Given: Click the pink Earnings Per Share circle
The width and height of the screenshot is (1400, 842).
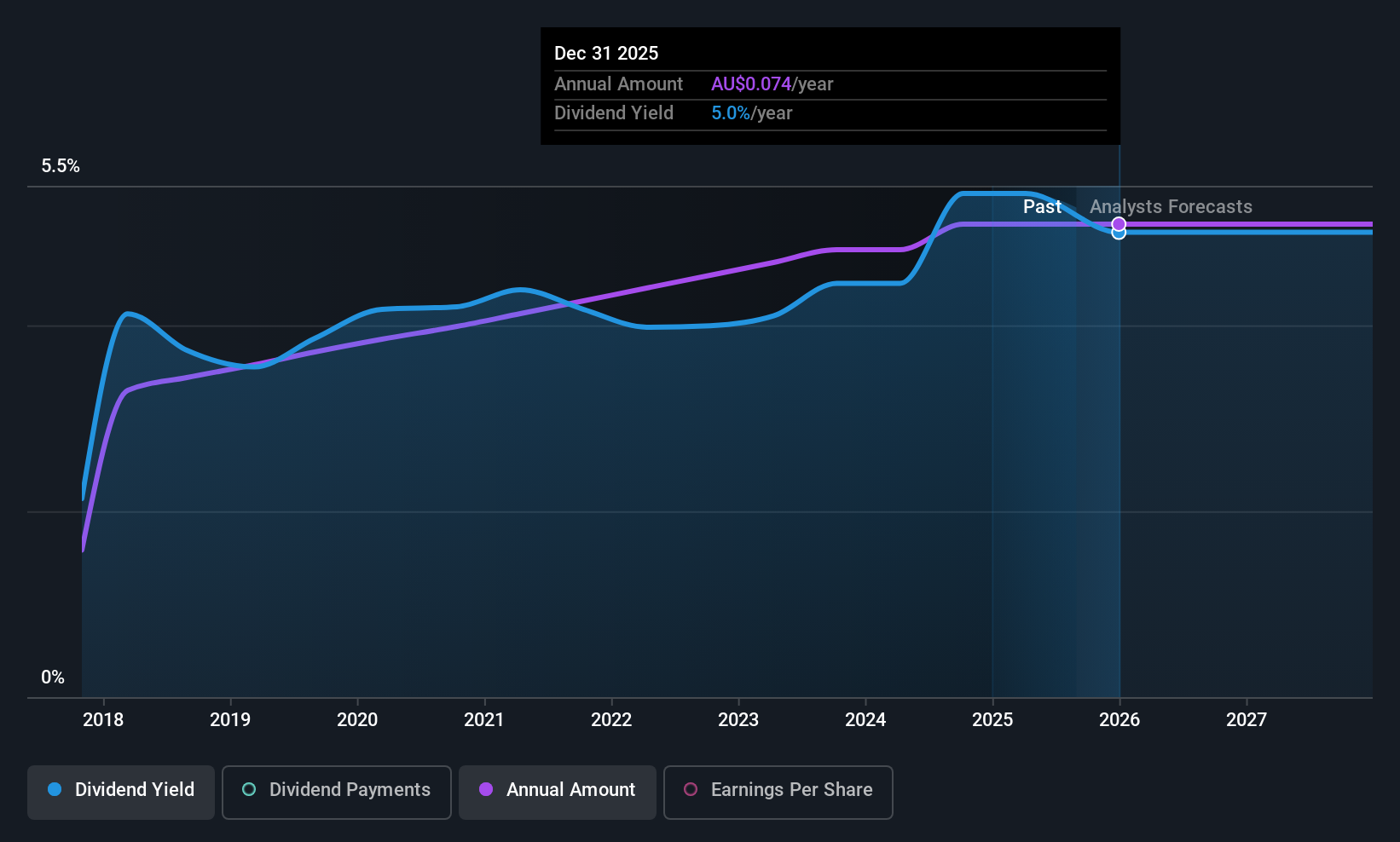Looking at the screenshot, I should [x=691, y=790].
